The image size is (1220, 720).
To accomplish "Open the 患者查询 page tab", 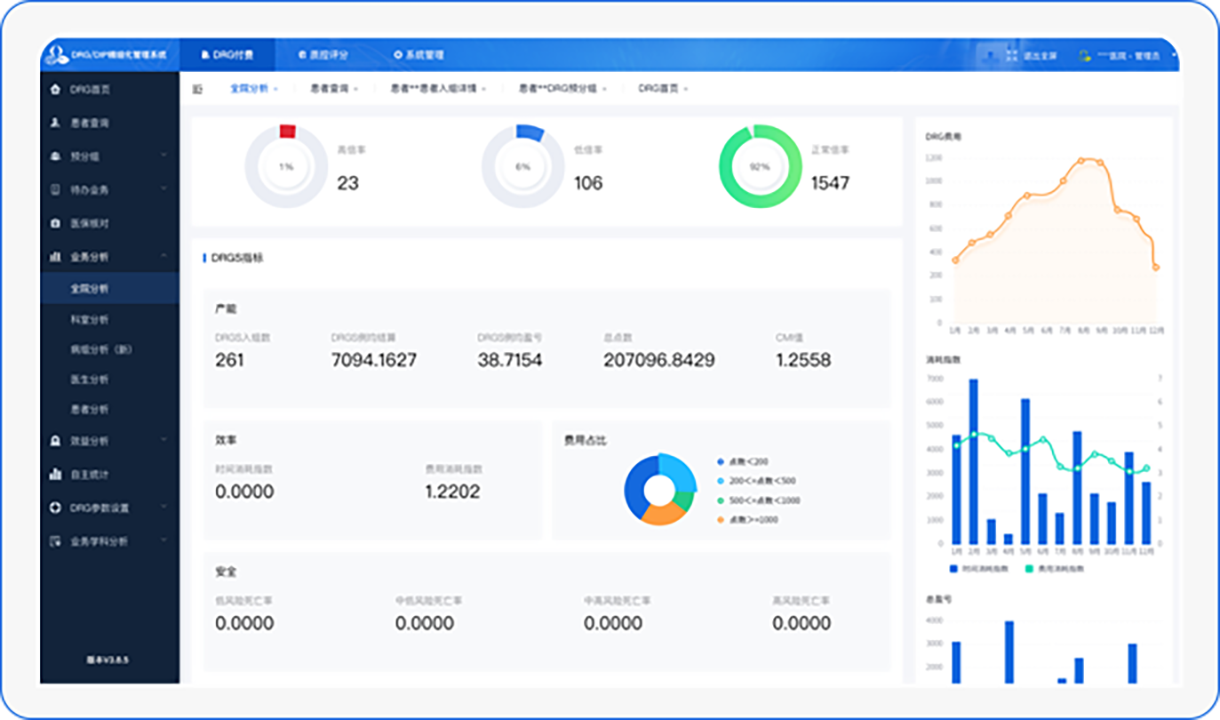I will click(333, 89).
